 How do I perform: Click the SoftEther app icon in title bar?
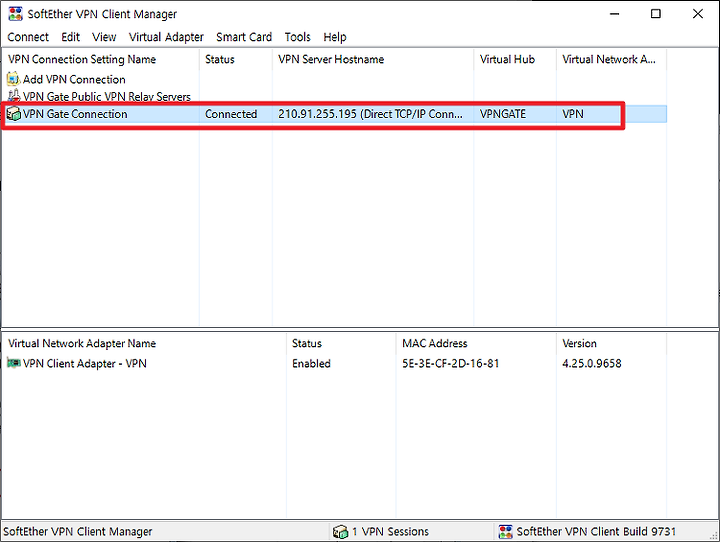[x=15, y=14]
